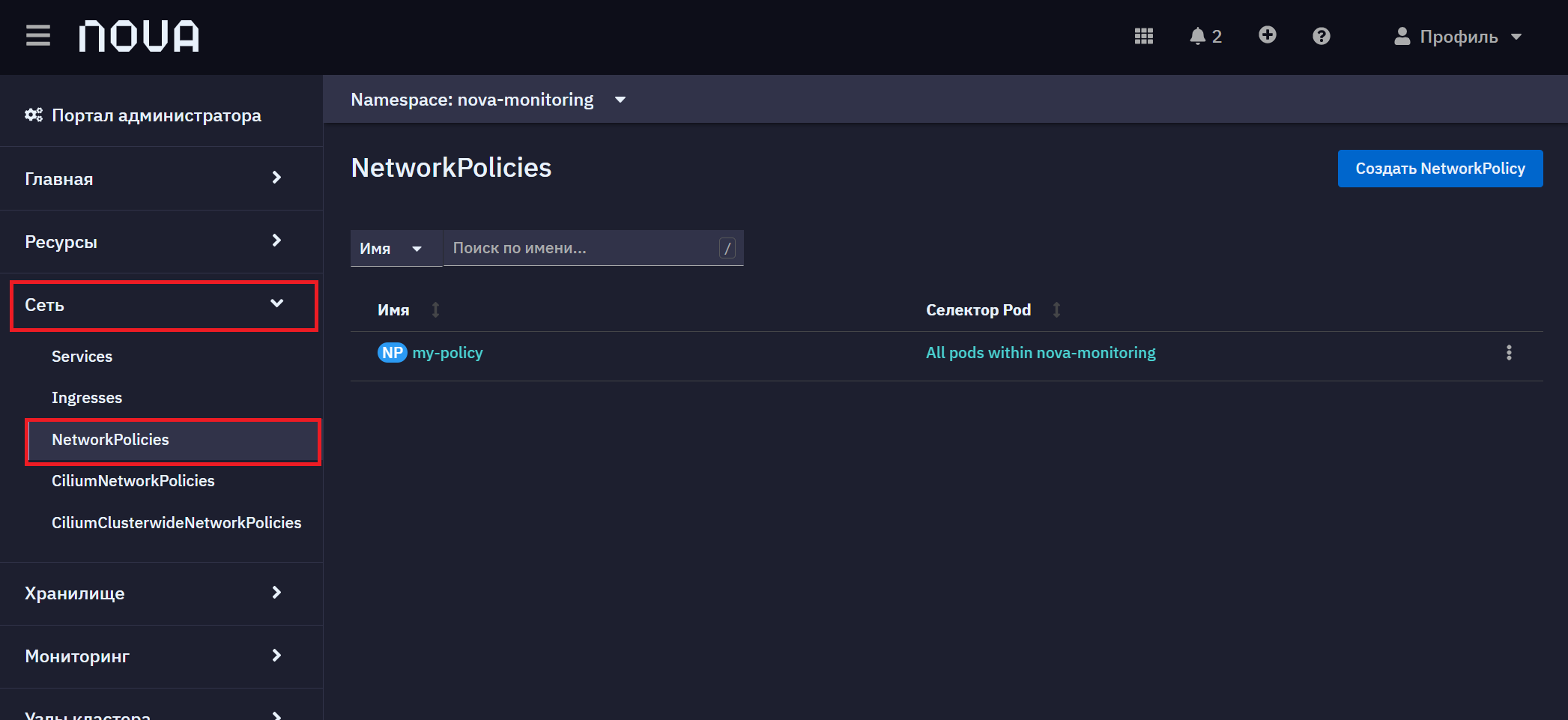This screenshot has height=720, width=1568.
Task: Open Портал администратора
Action: pos(156,115)
